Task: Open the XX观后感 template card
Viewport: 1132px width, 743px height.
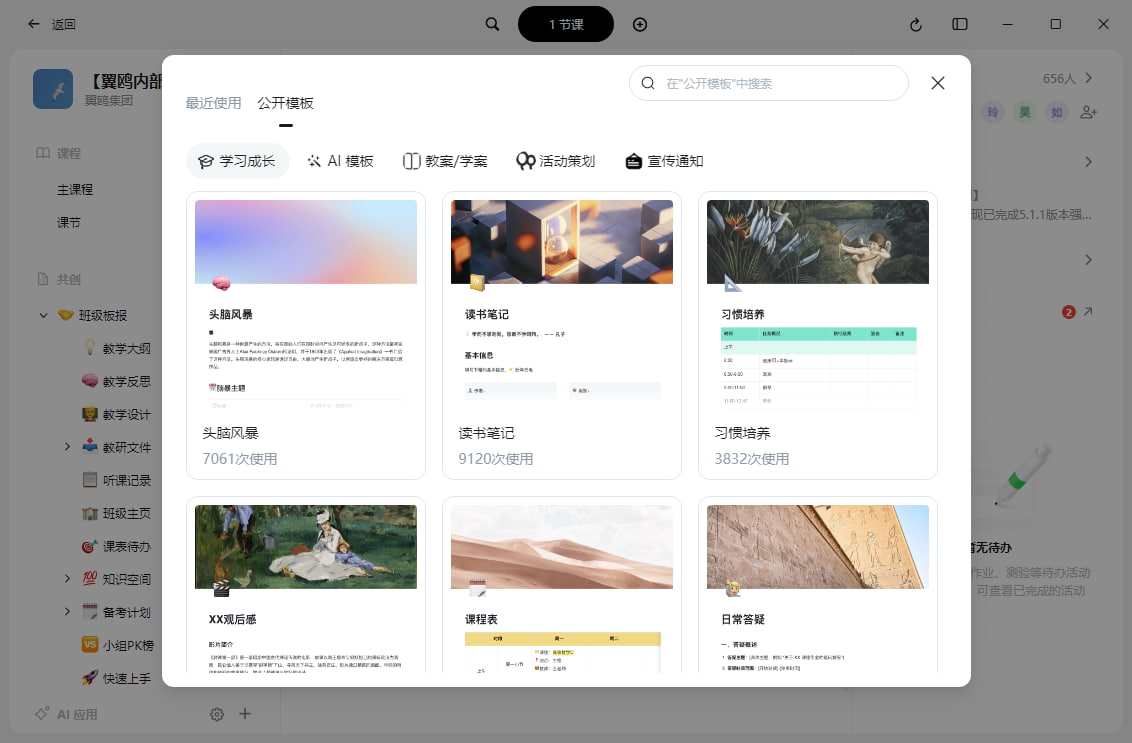Action: 306,585
